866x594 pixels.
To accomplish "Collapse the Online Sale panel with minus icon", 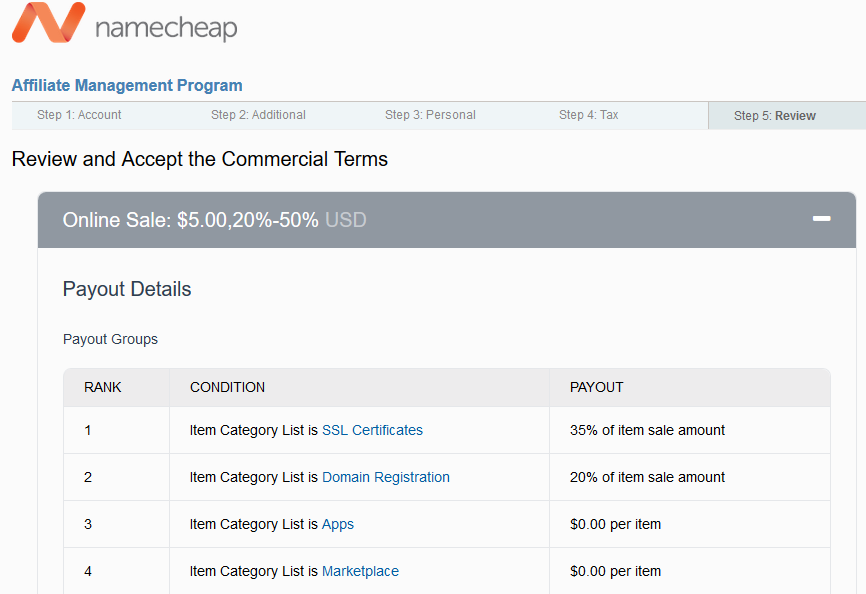I will (x=821, y=219).
